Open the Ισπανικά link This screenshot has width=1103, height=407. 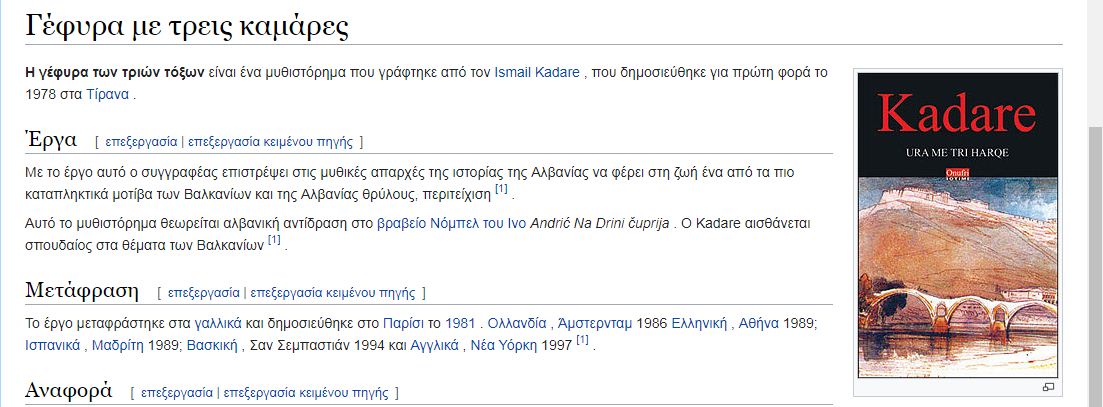coord(52,346)
